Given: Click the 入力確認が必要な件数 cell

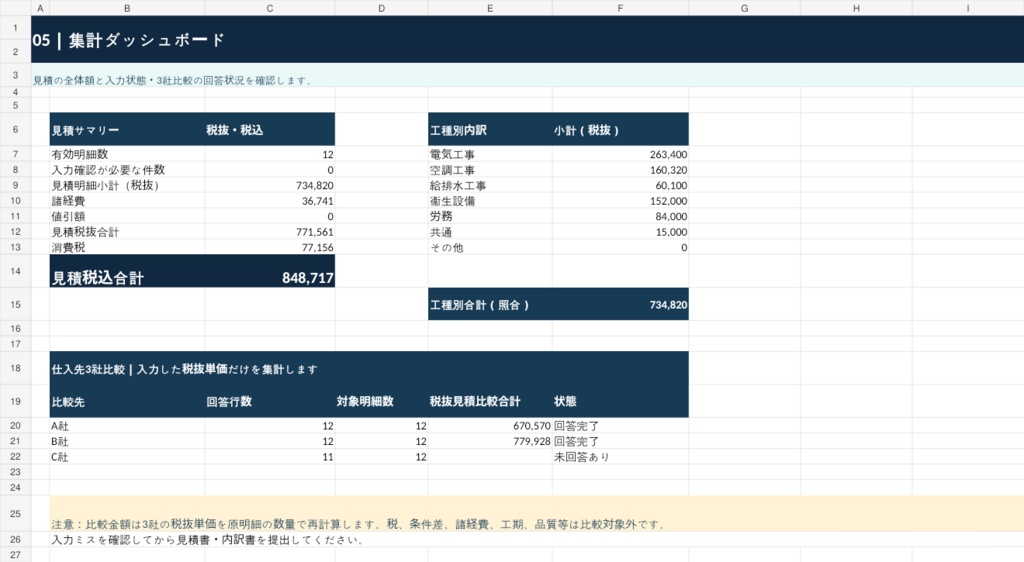Looking at the screenshot, I should click(127, 170).
